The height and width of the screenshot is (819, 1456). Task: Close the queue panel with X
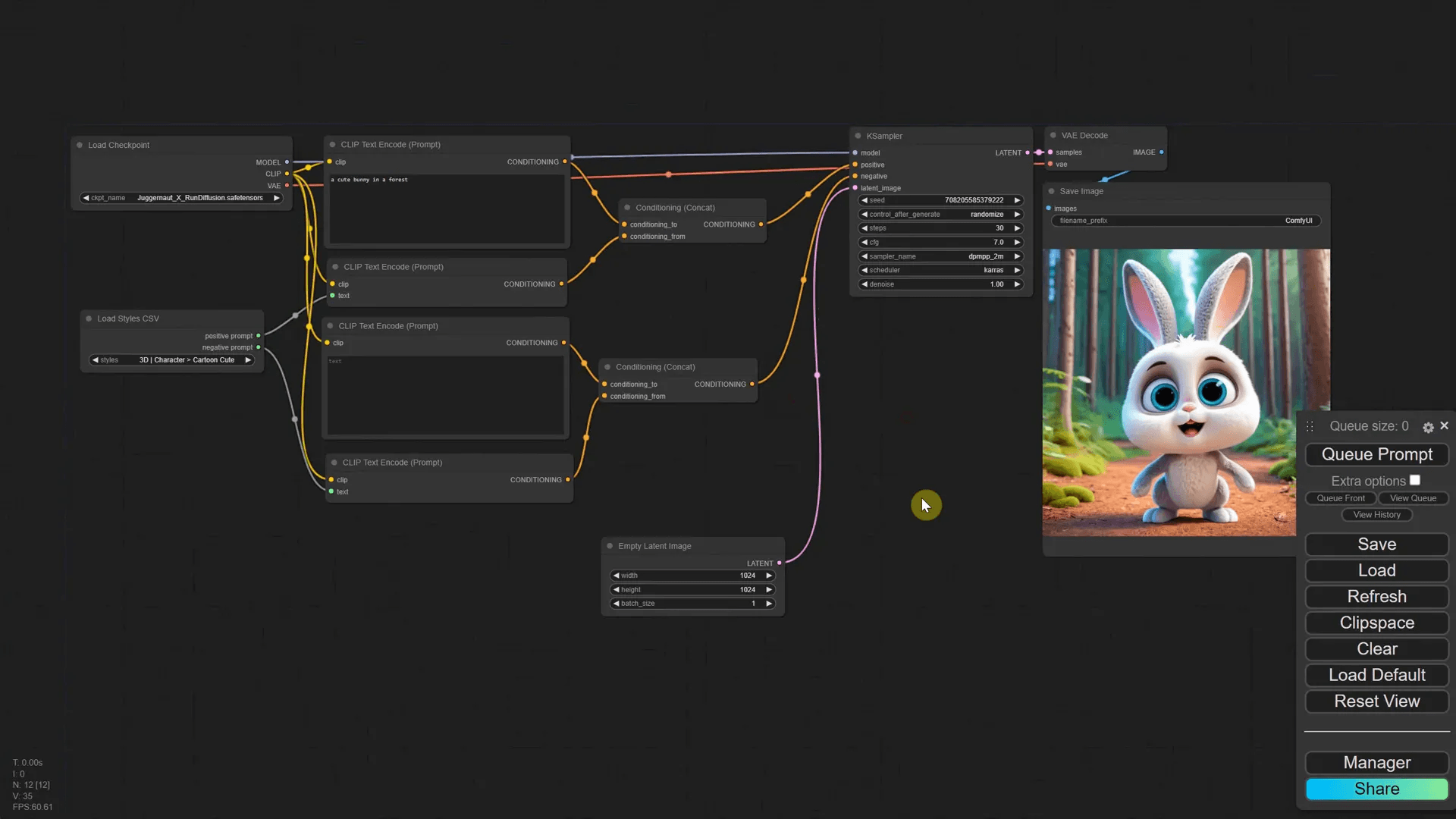point(1445,426)
